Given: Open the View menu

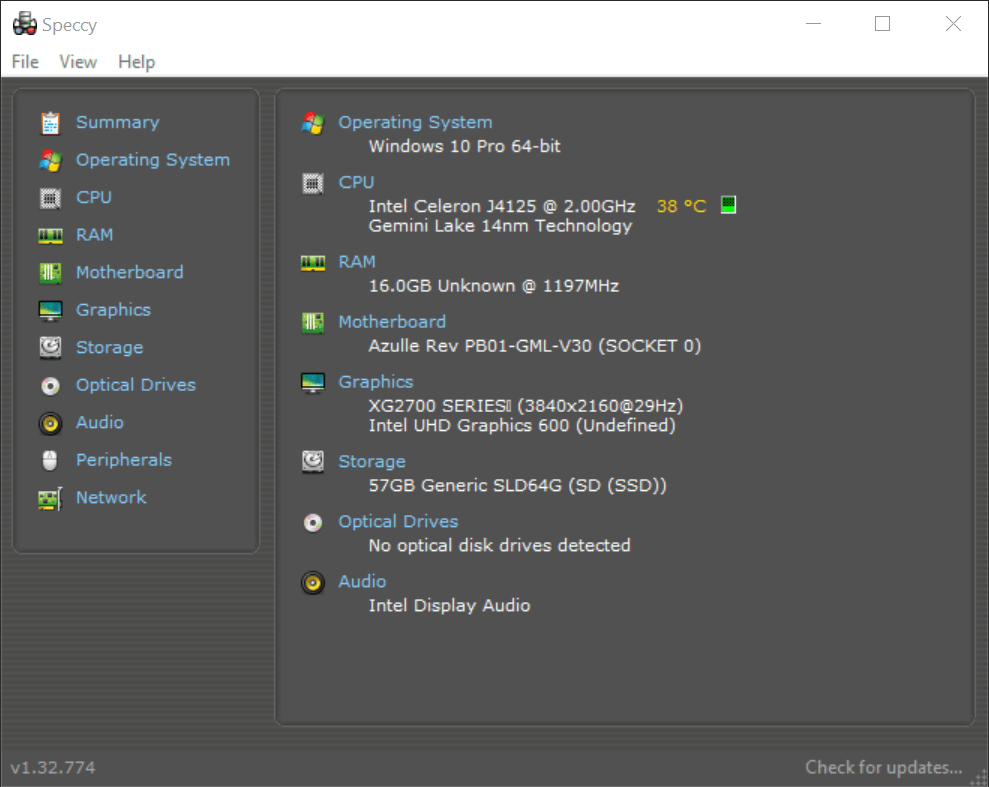Looking at the screenshot, I should [x=78, y=62].
